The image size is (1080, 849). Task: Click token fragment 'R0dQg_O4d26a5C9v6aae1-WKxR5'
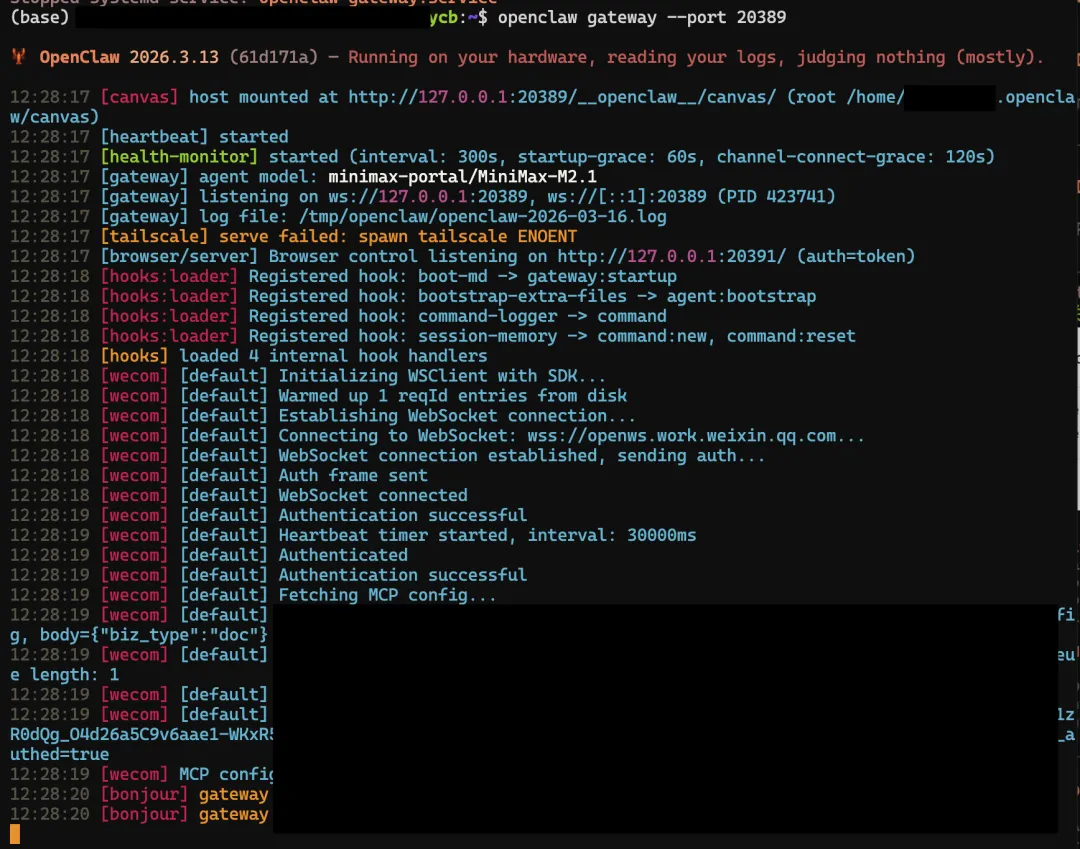pyautogui.click(x=142, y=736)
